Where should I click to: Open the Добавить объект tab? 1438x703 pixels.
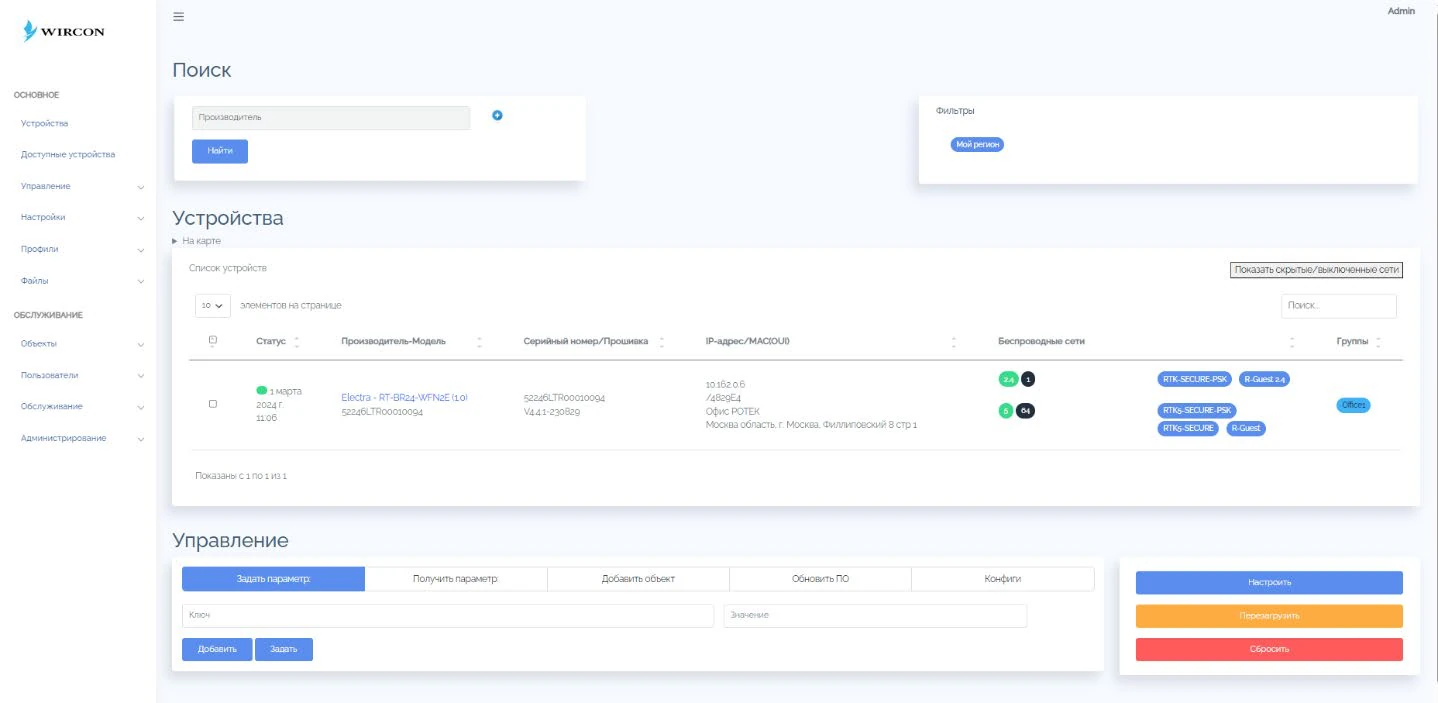pos(638,579)
